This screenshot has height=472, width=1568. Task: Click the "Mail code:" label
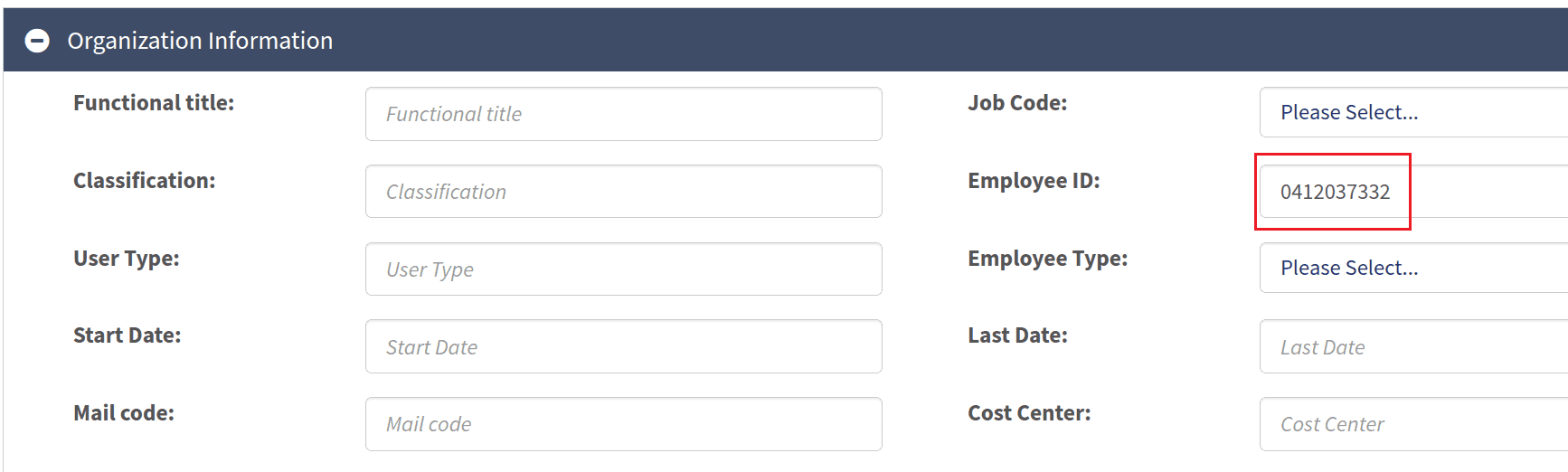124,413
